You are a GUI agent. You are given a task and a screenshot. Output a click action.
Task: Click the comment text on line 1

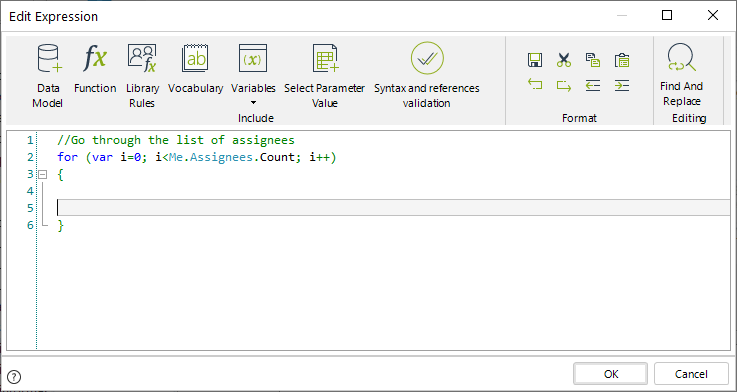pyautogui.click(x=176, y=140)
